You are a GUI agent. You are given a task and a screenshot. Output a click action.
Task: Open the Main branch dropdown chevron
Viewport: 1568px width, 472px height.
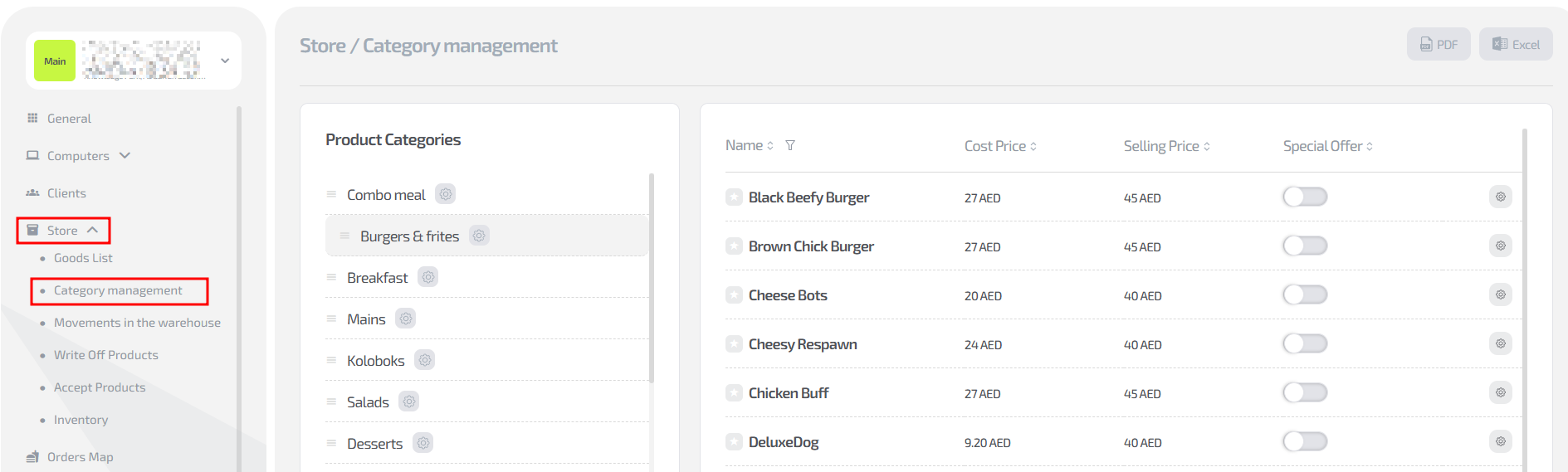pyautogui.click(x=225, y=61)
